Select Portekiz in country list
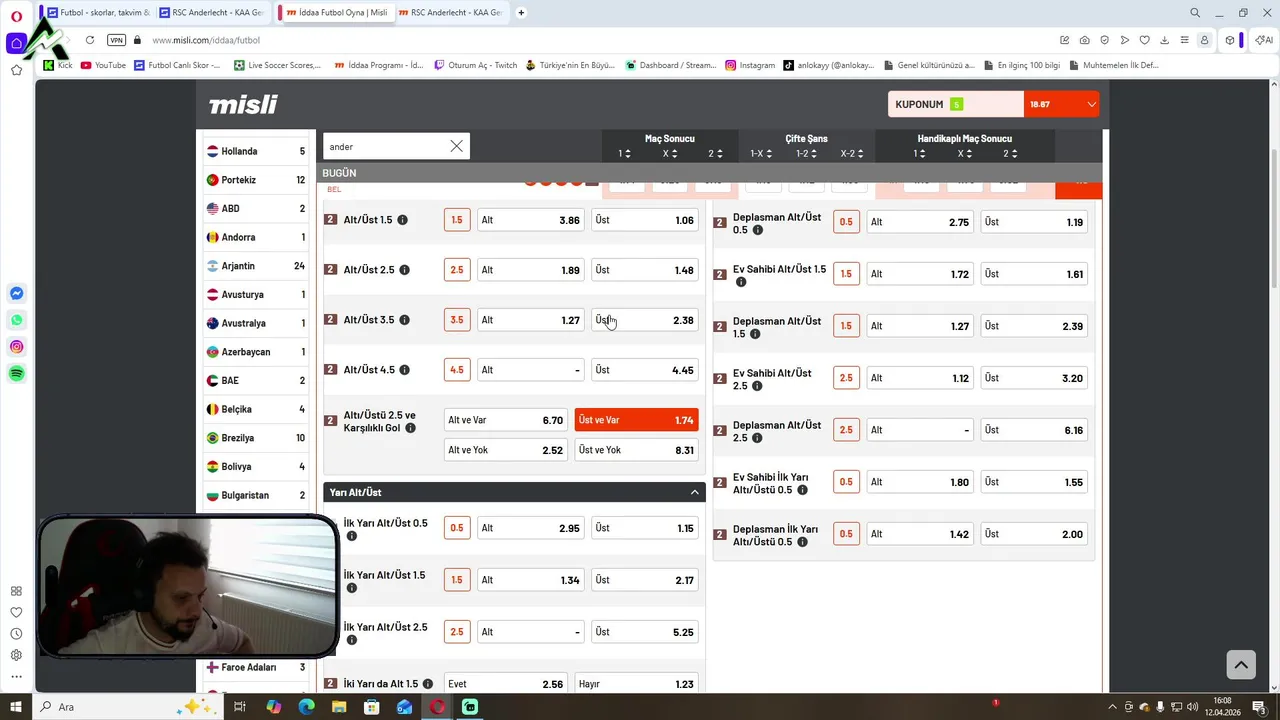Screen dimensions: 1280x720 (x=256, y=180)
